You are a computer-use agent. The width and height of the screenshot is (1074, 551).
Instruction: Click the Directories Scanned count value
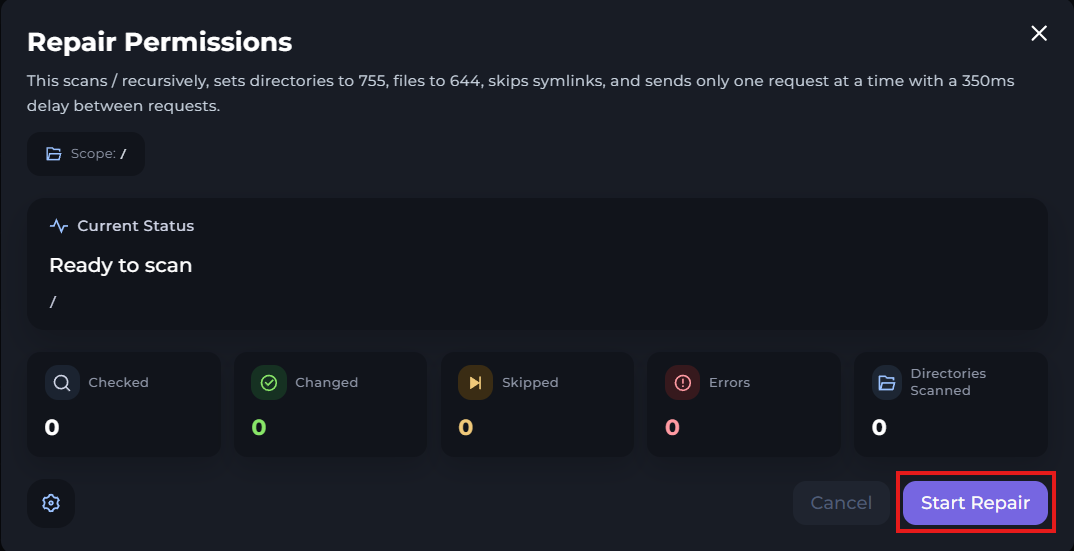879,428
